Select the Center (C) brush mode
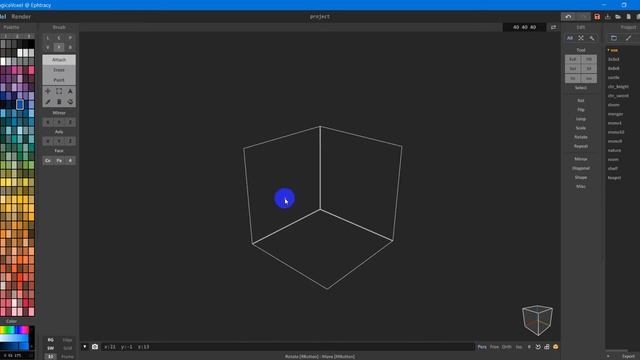640x360 pixels. point(59,38)
